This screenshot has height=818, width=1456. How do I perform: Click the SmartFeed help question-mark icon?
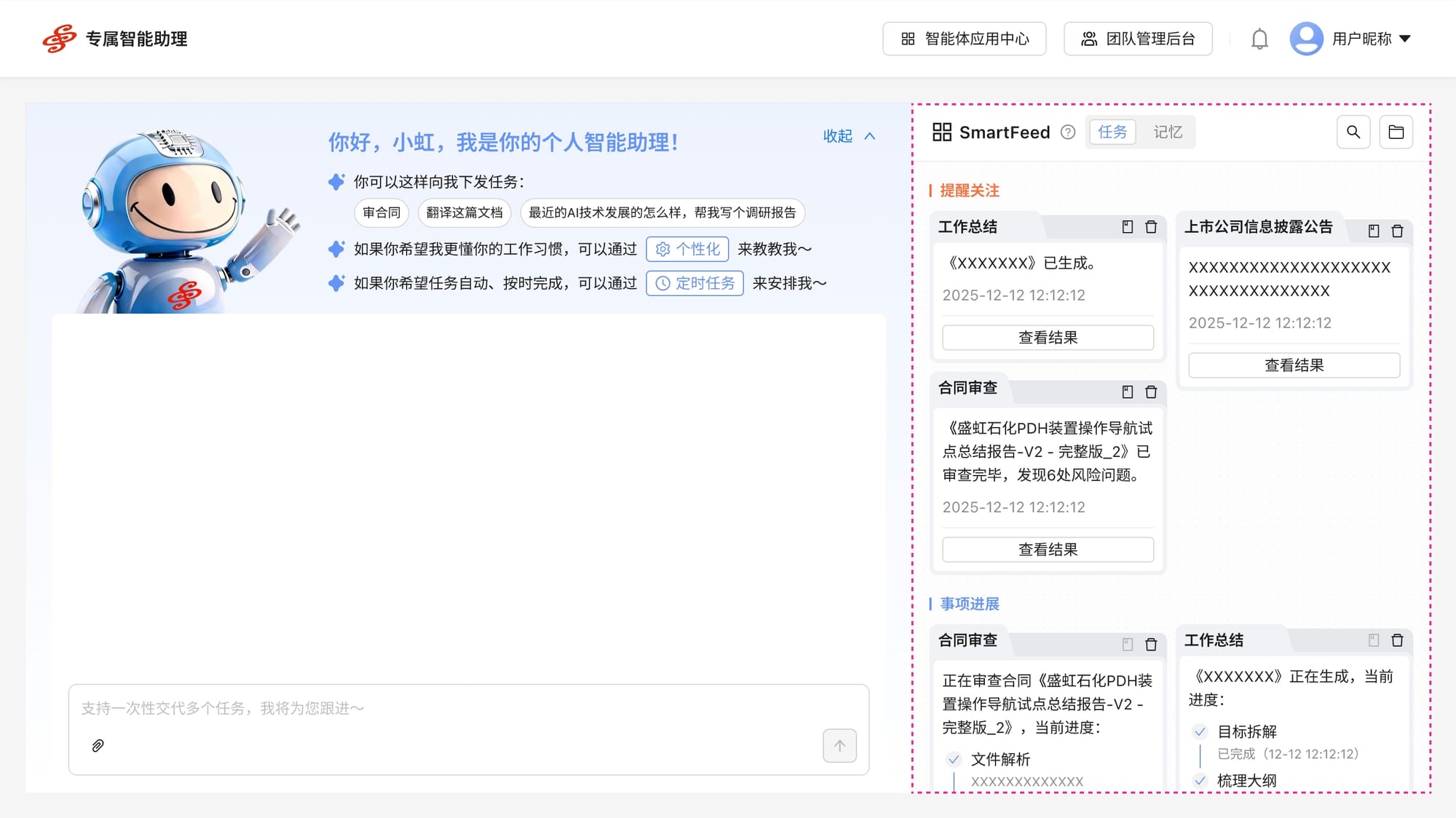[1068, 132]
